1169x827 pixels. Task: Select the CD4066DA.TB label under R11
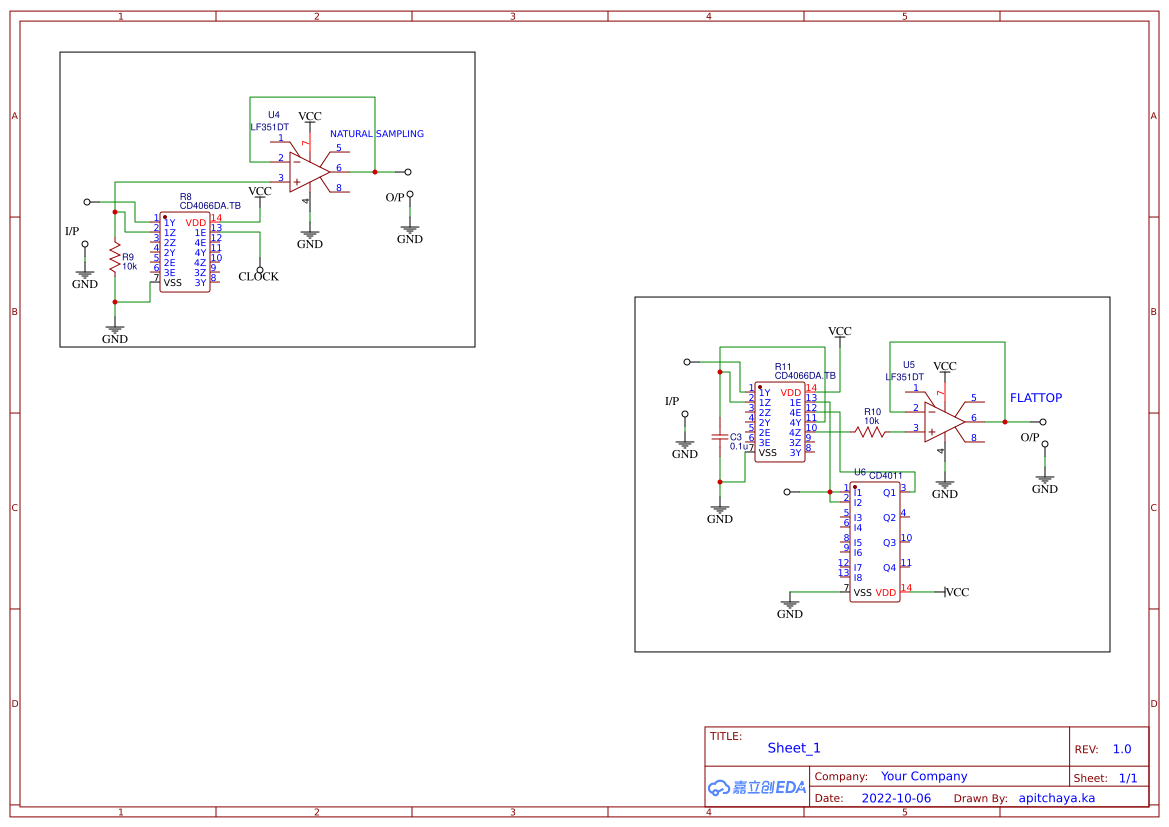coord(805,376)
